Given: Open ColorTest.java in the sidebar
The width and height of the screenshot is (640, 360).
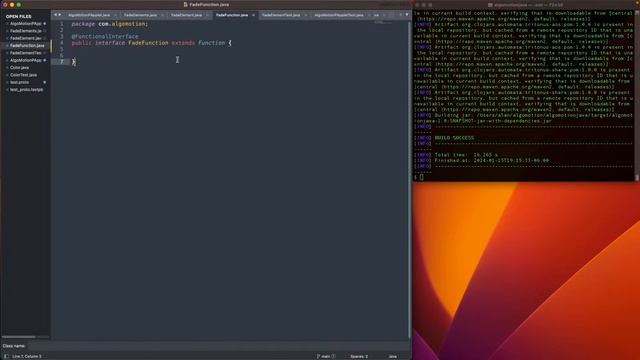Looking at the screenshot, I should (23, 75).
